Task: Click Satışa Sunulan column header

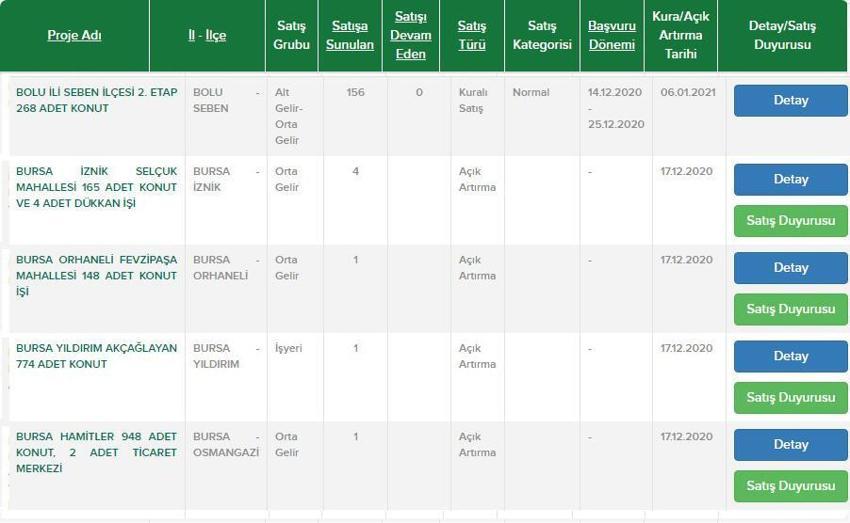Action: point(350,35)
